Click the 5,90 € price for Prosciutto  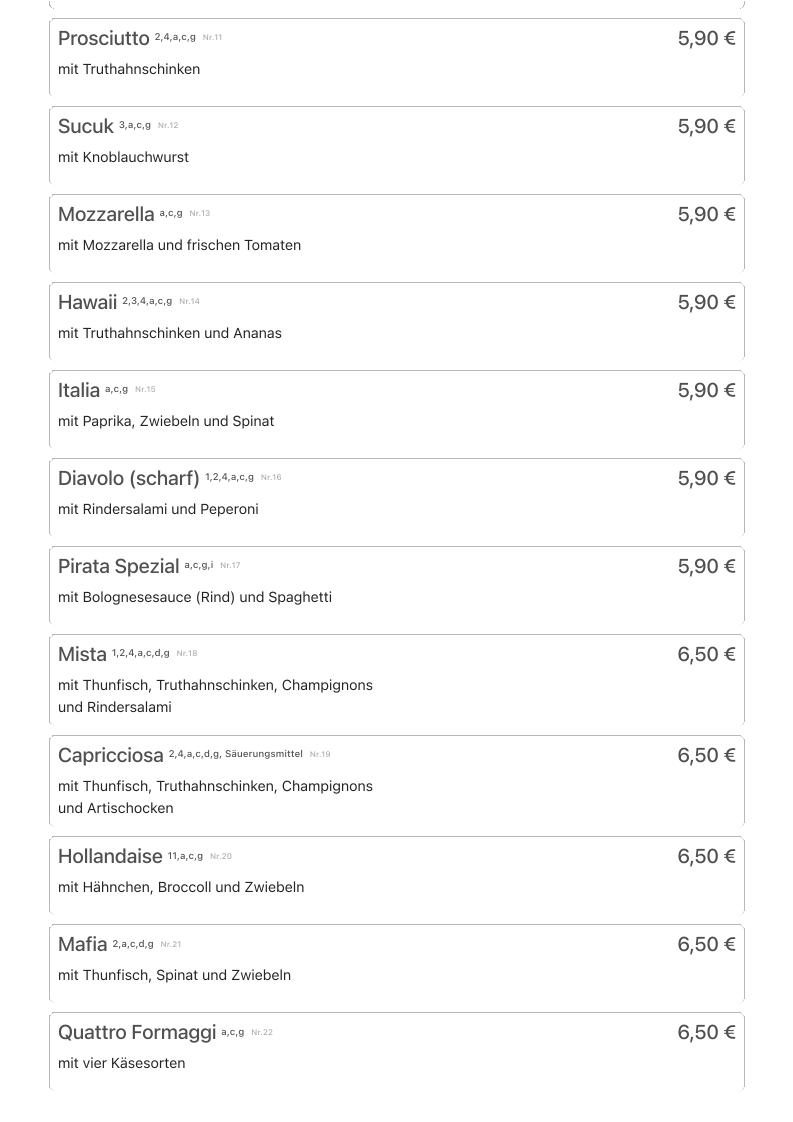(706, 39)
